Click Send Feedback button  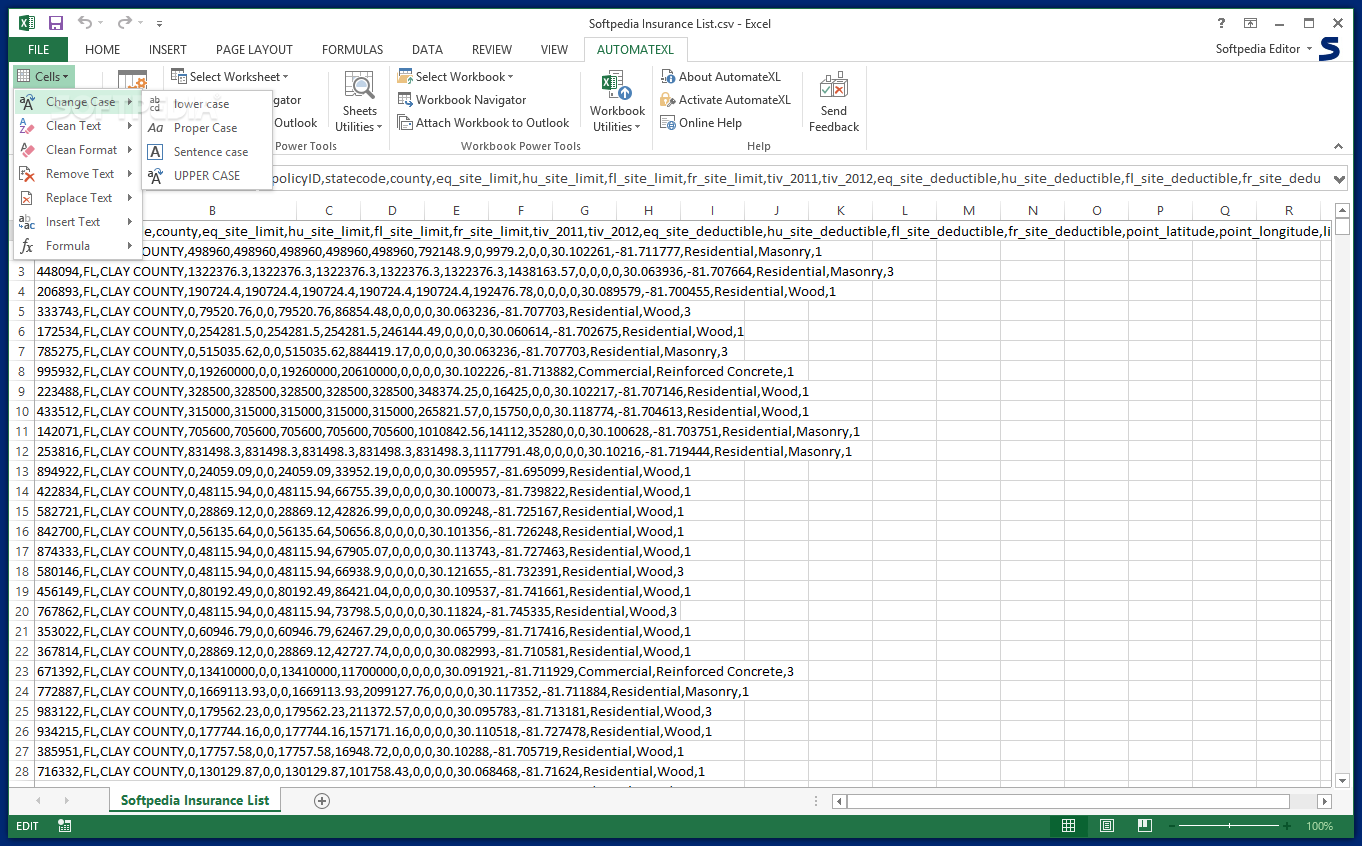834,101
